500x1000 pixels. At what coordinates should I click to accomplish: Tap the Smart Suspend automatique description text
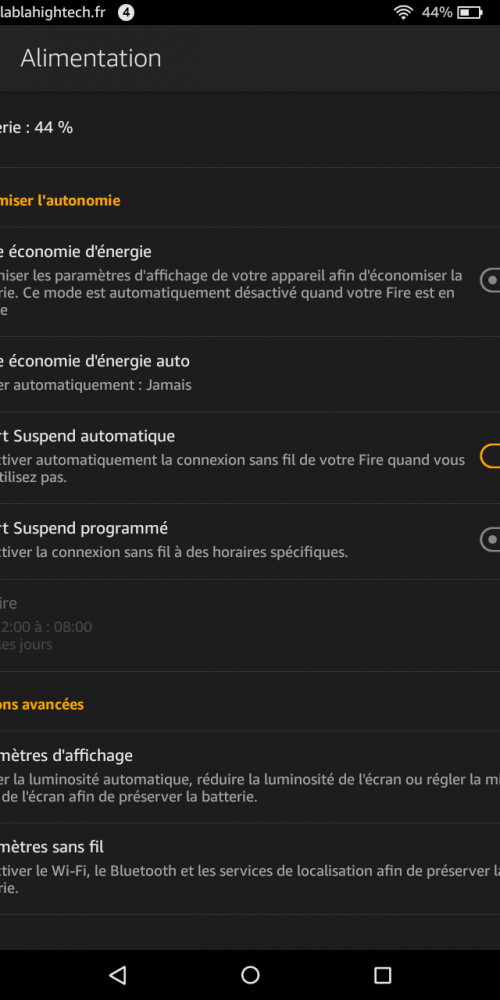233,468
